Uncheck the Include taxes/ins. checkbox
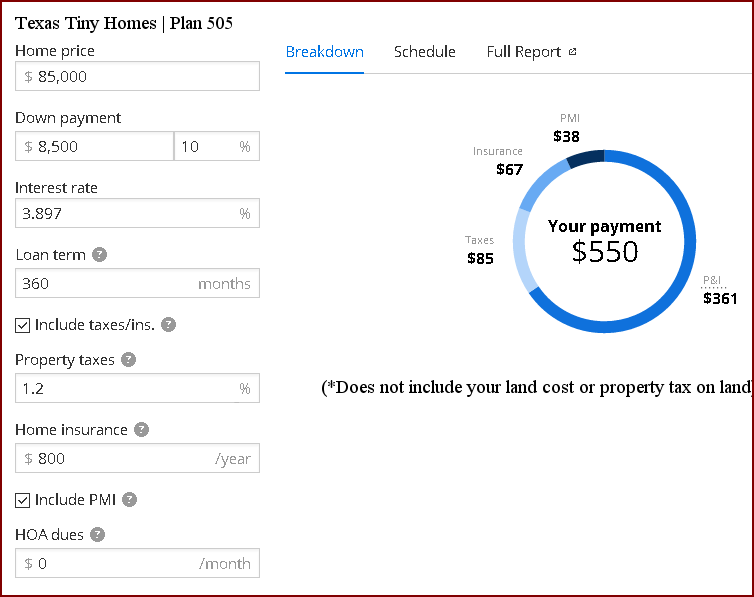The width and height of the screenshot is (754, 597). (23, 325)
